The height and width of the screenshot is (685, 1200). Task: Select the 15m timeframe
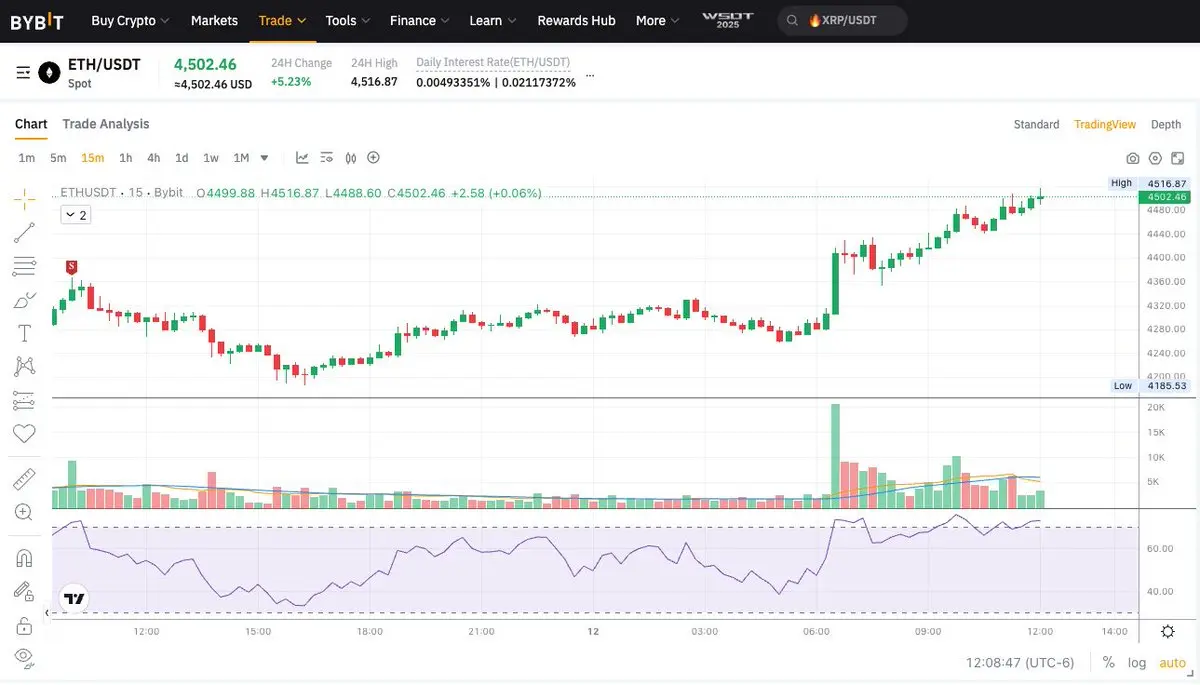coord(93,158)
